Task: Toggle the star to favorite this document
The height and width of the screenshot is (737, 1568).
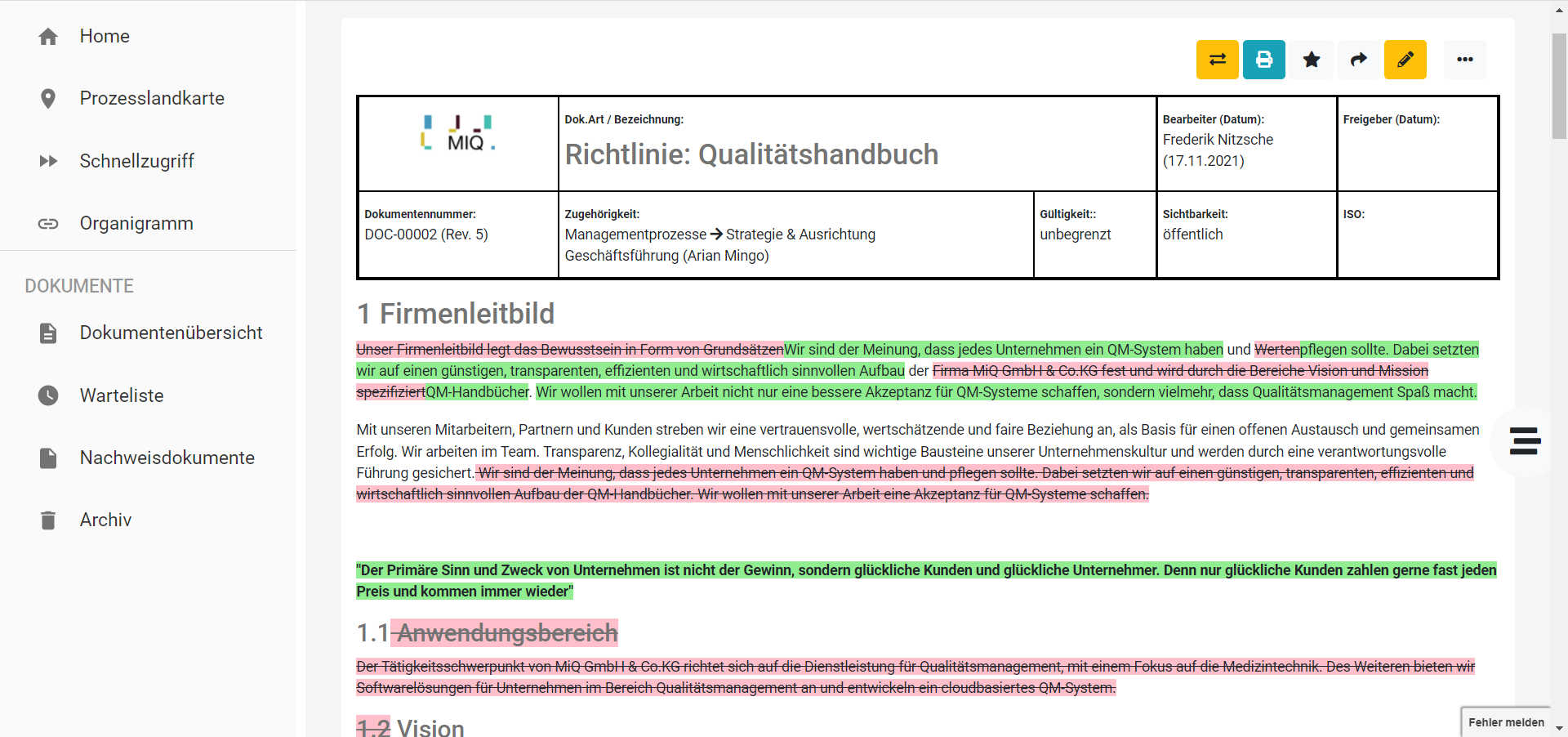Action: pos(1312,59)
